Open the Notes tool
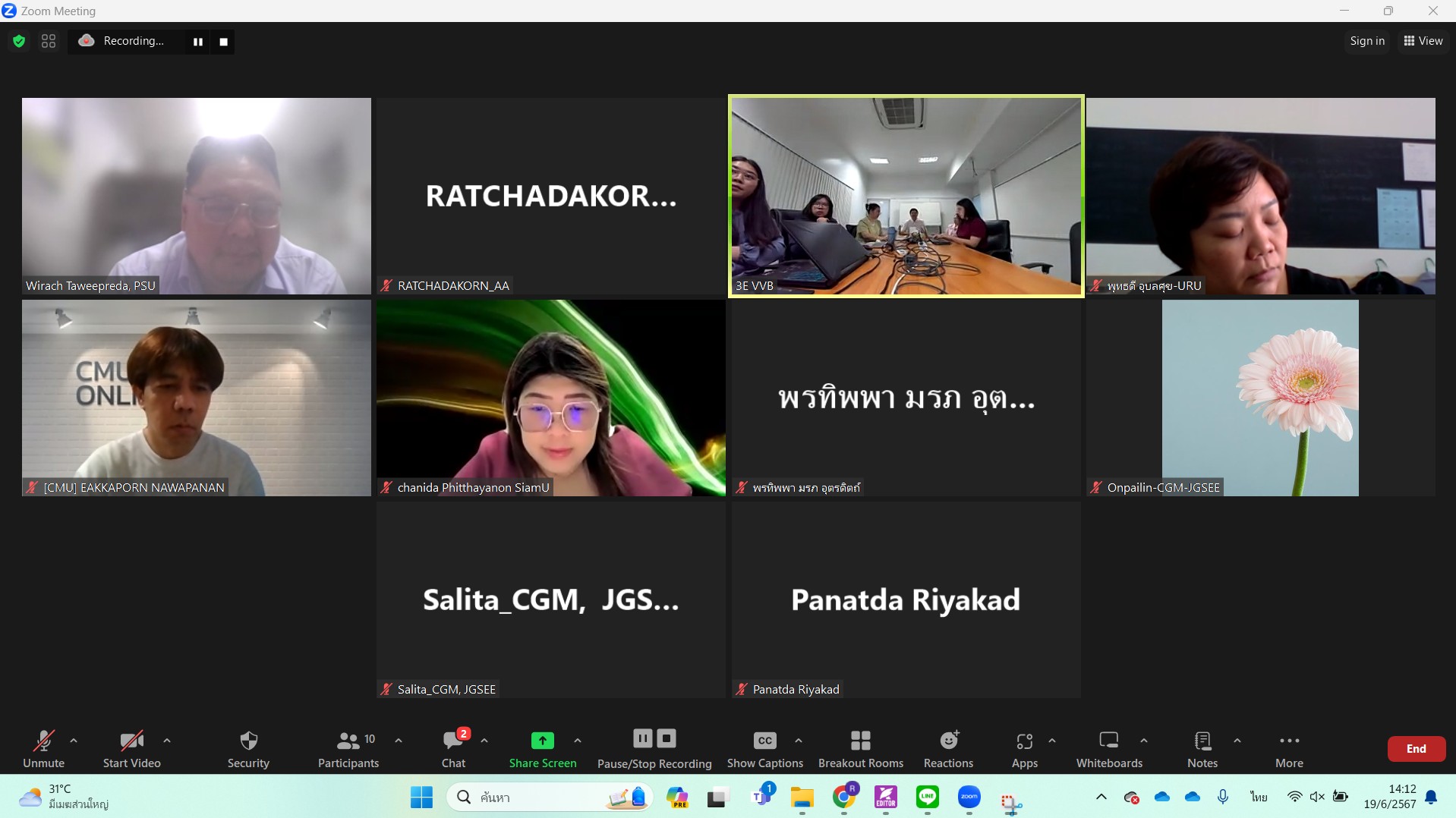Image resolution: width=1456 pixels, height=818 pixels. 1202,748
